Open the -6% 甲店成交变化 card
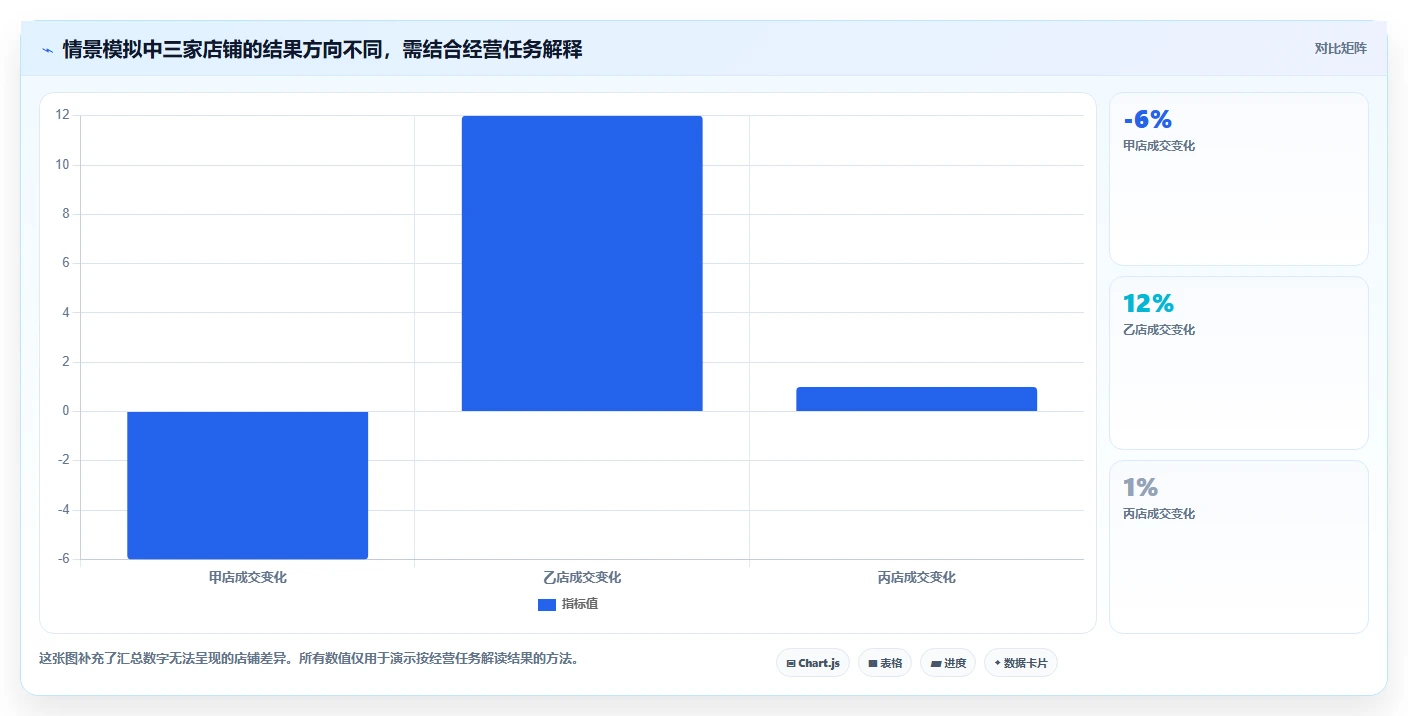 pyautogui.click(x=1239, y=179)
